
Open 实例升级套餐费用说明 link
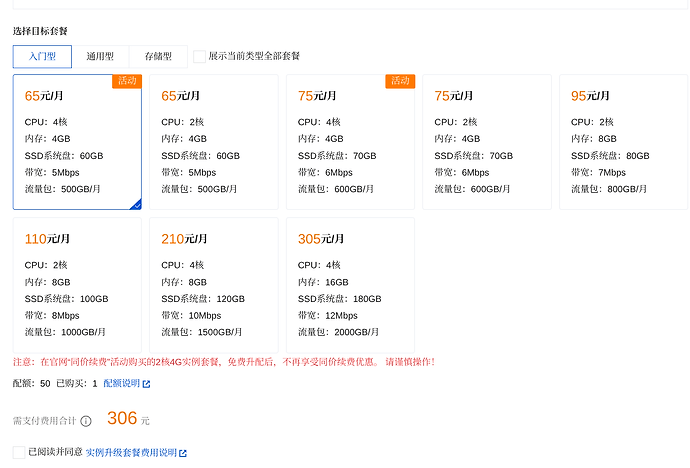tap(131, 453)
